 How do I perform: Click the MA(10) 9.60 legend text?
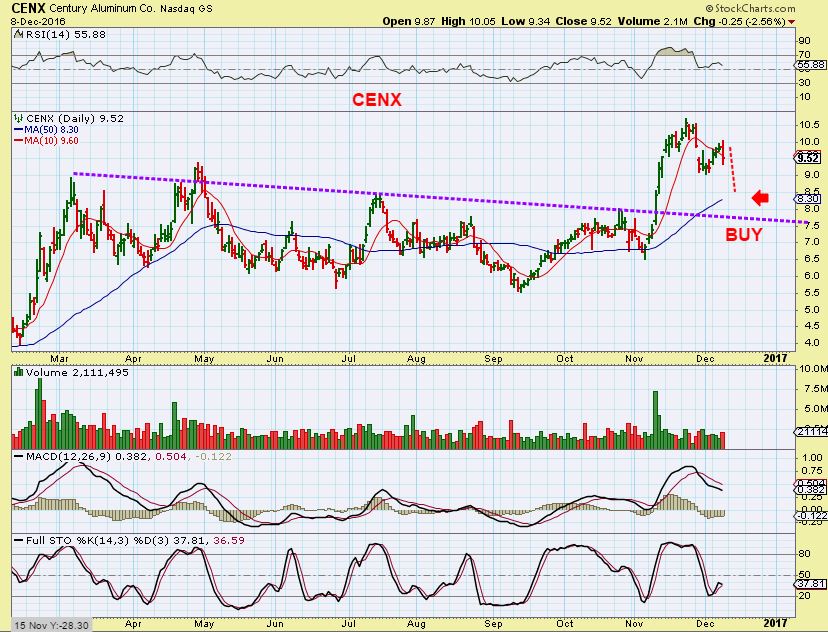point(51,141)
